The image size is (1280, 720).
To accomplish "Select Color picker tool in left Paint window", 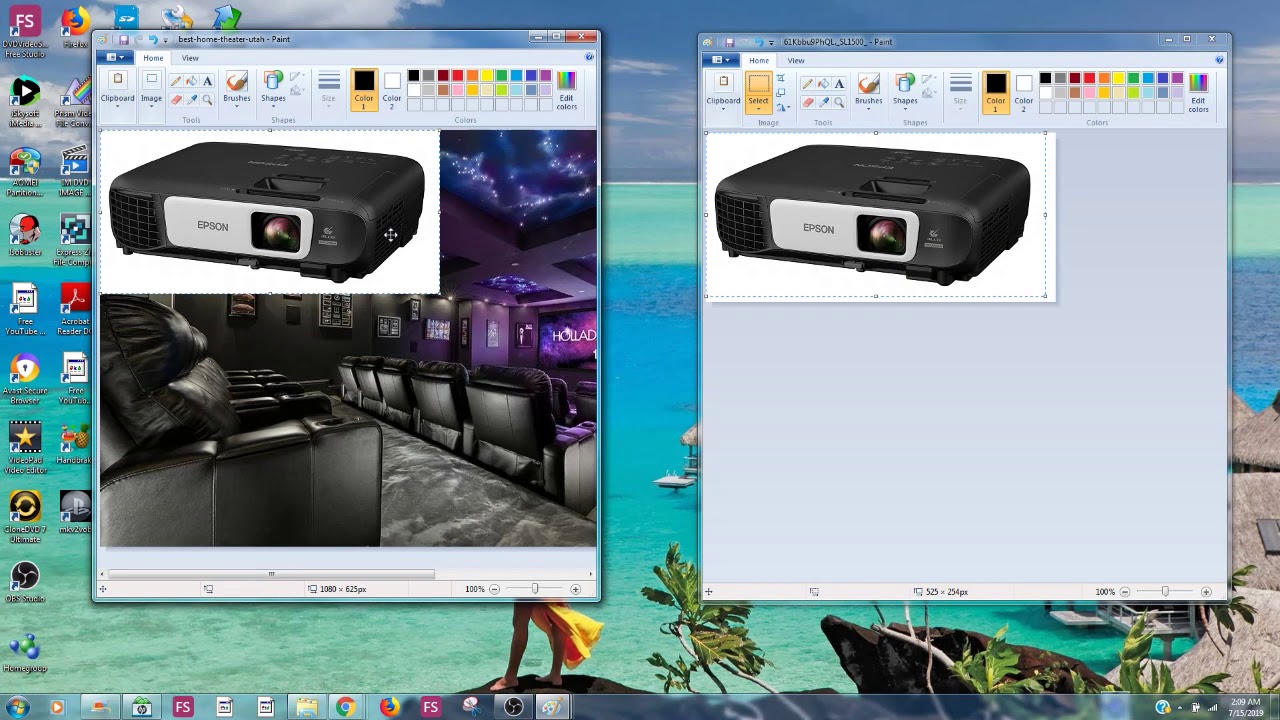I will point(192,99).
